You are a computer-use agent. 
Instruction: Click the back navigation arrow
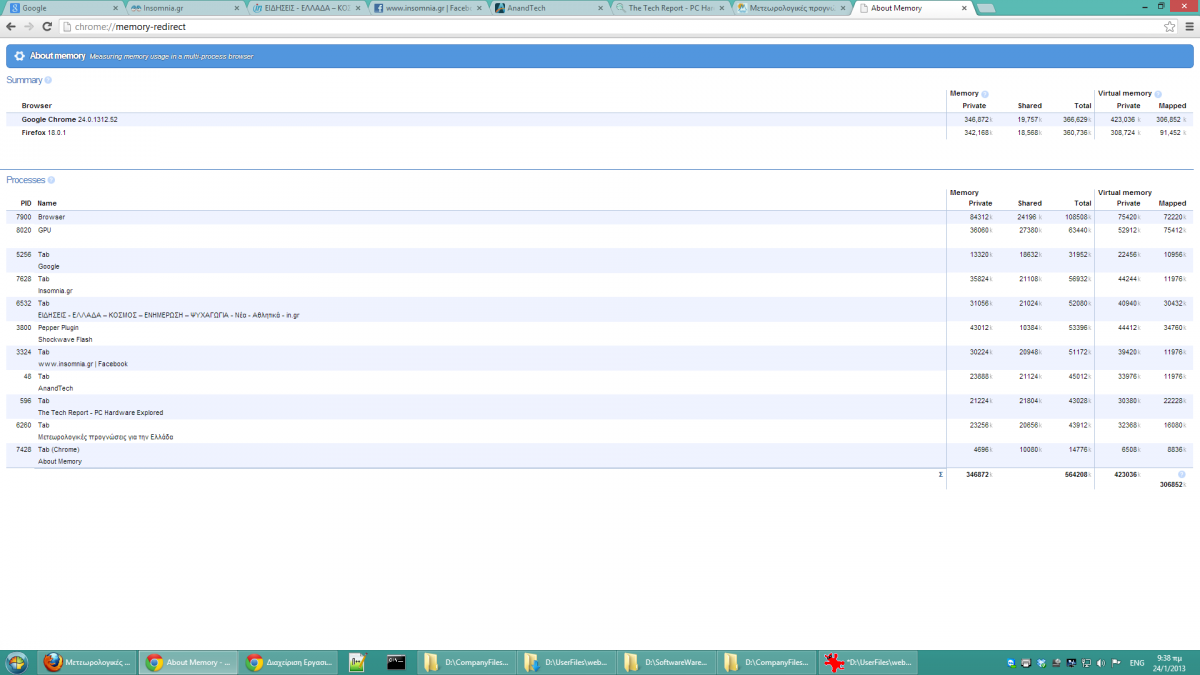[10, 26]
